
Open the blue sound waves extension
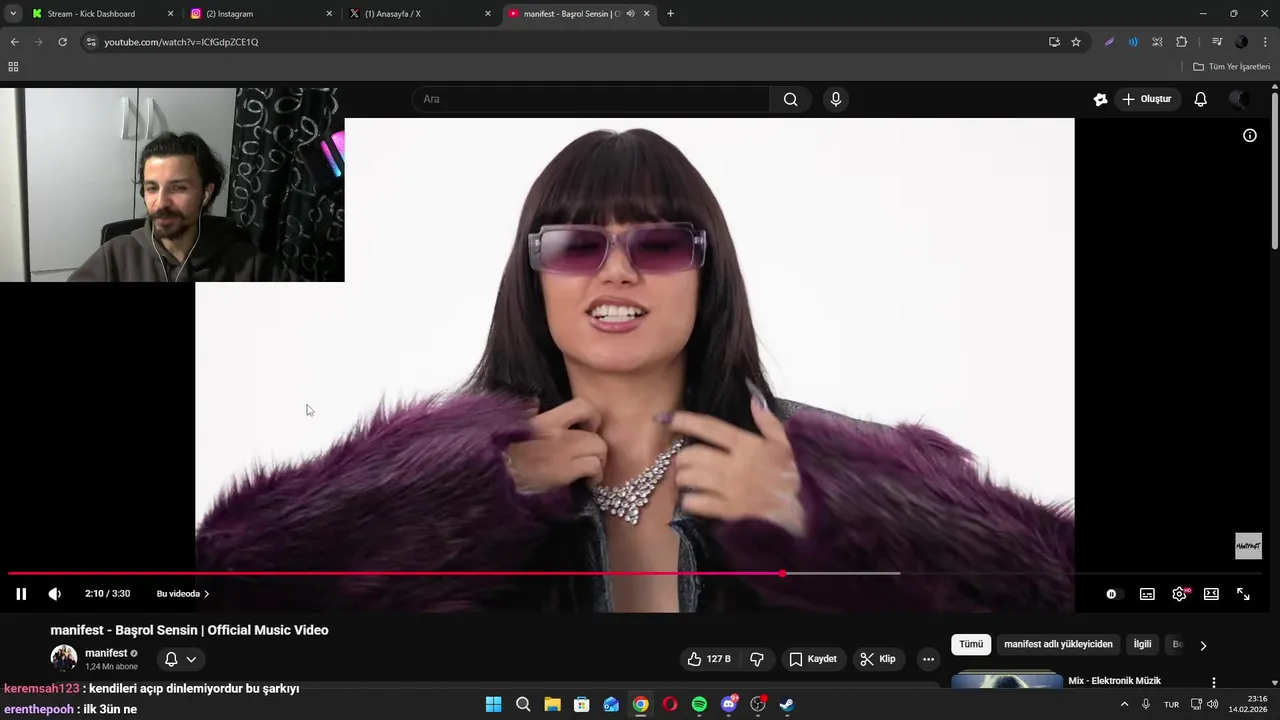(1133, 42)
